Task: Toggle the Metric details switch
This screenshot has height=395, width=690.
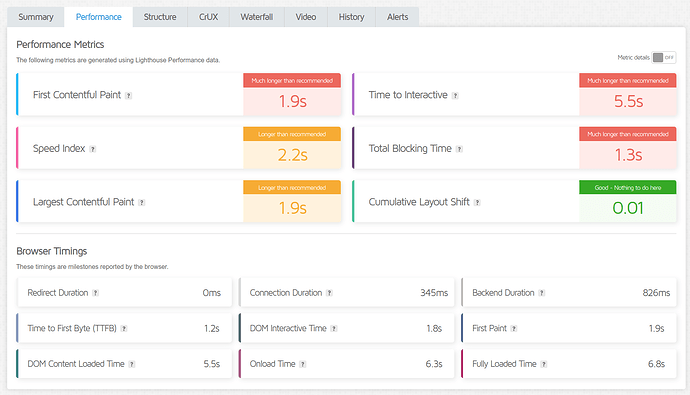Action: tap(664, 58)
